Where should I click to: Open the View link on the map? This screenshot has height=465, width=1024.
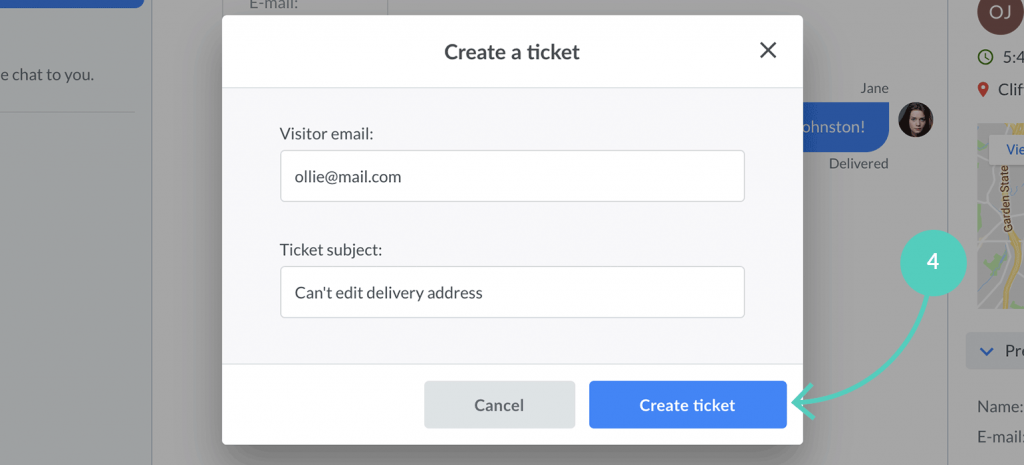tap(1010, 150)
